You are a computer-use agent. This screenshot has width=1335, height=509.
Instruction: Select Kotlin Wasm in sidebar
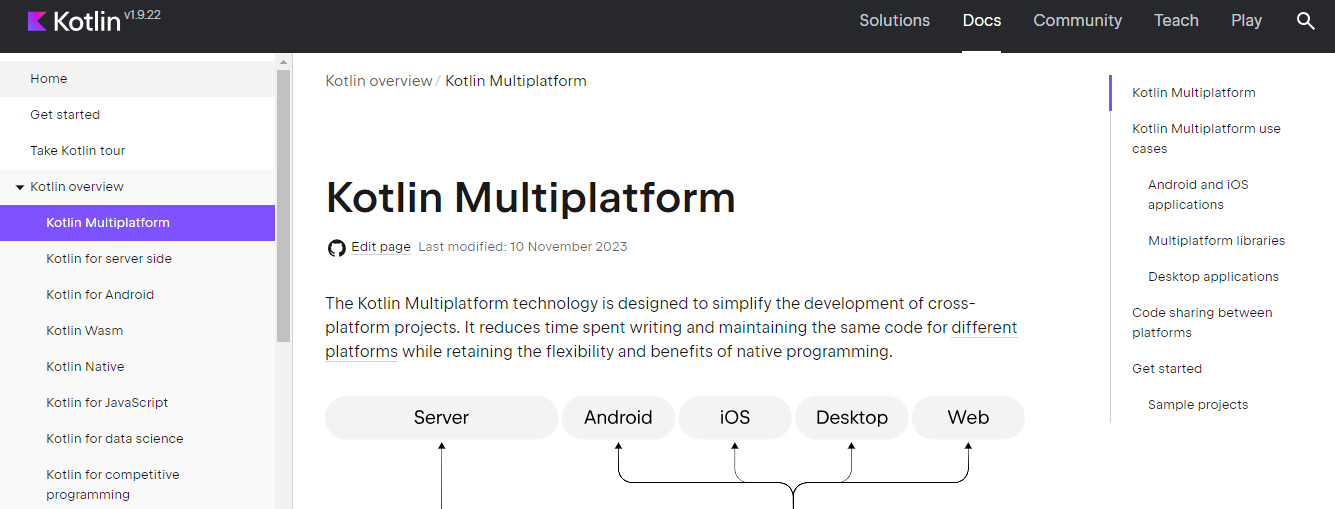(x=85, y=331)
